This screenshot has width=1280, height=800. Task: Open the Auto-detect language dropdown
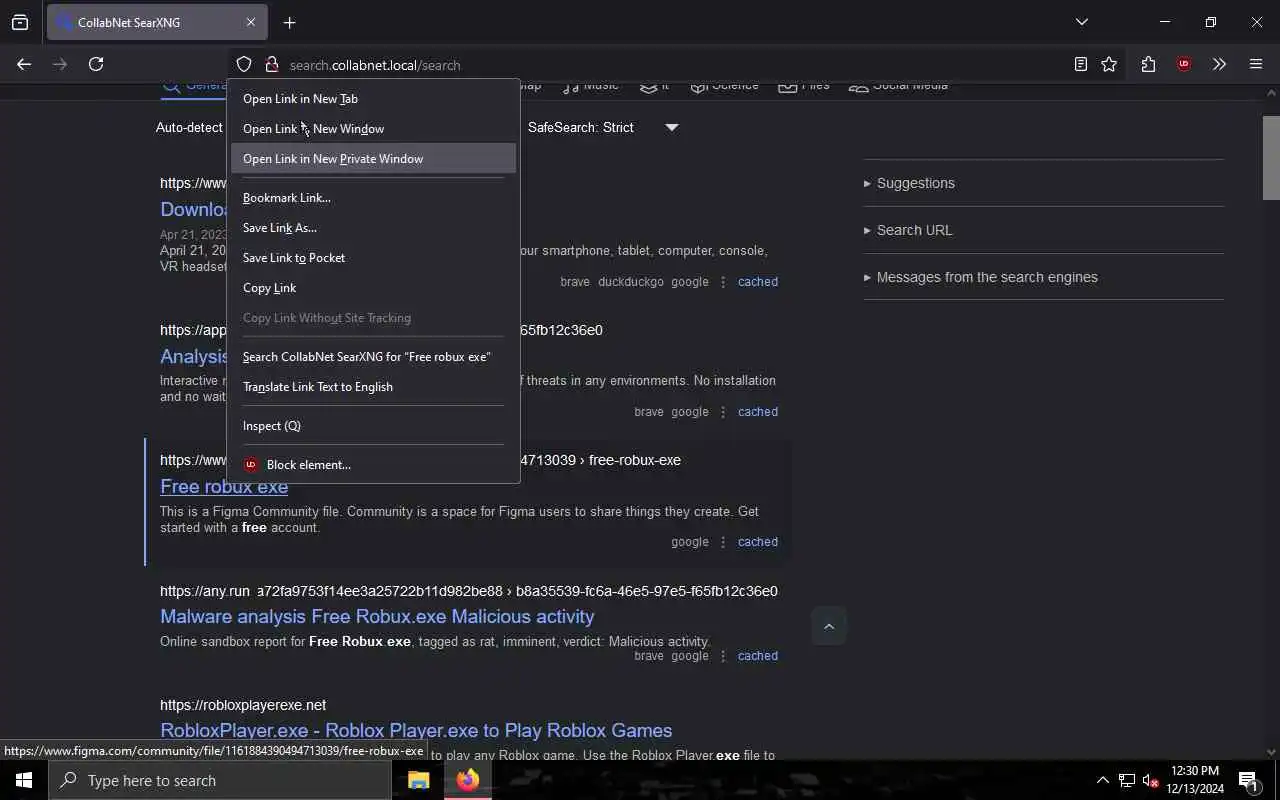190,127
